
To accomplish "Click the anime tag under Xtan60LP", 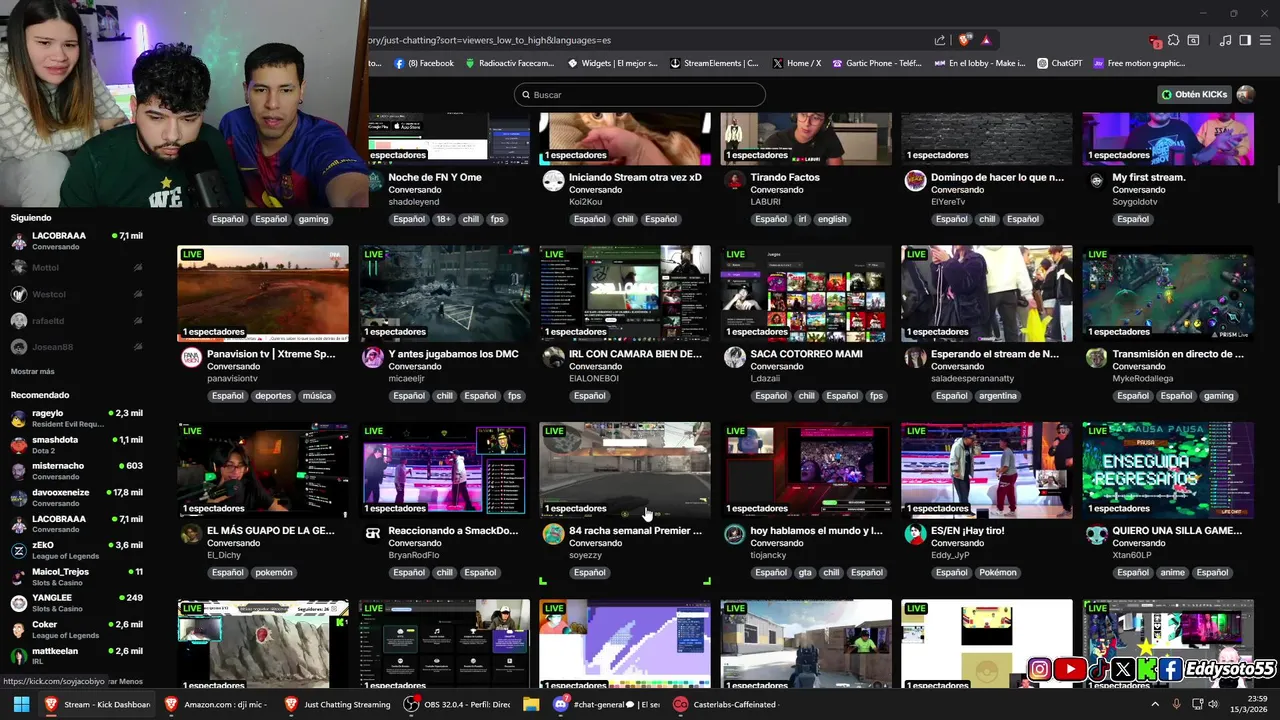I will (x=1173, y=572).
